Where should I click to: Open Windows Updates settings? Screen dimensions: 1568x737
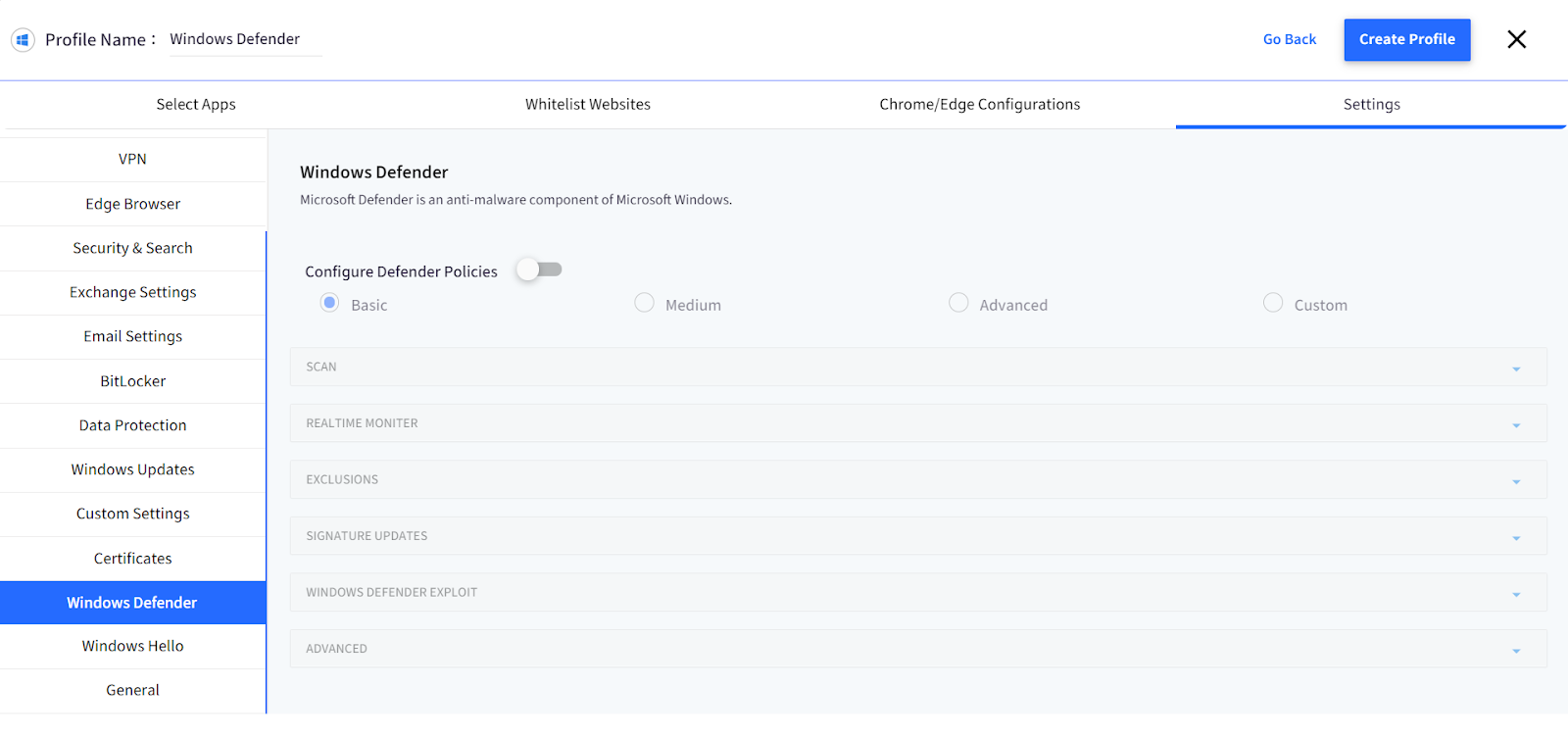coord(133,470)
